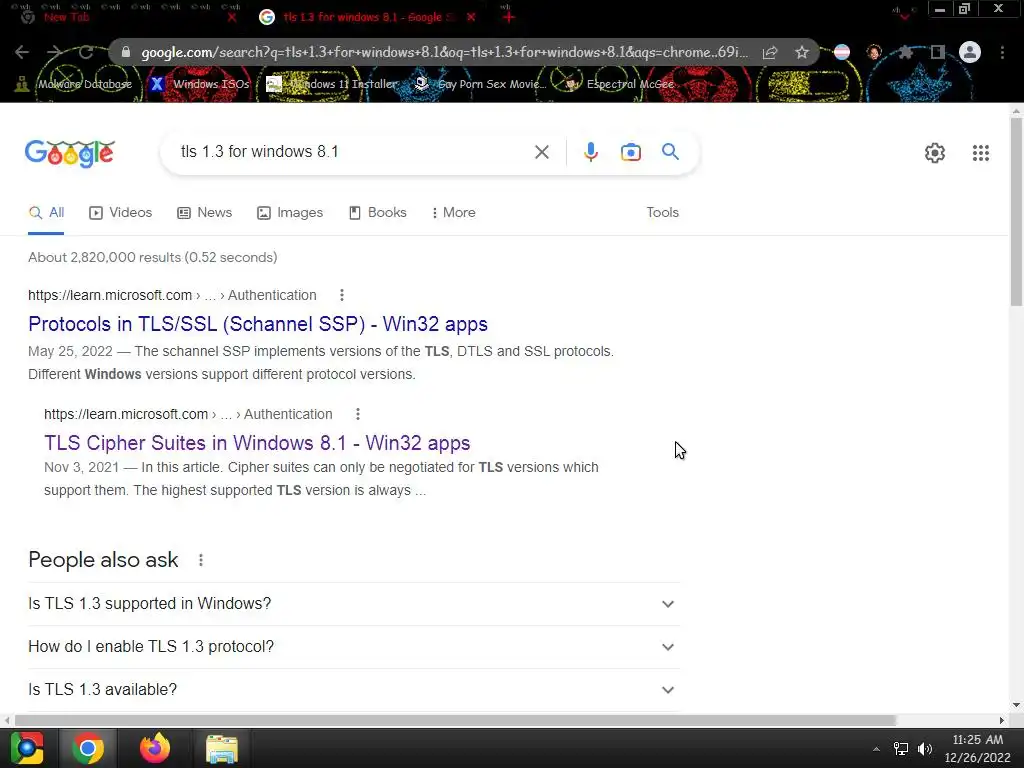Open options dots beside TLS Cipher Suites result
1024x768 pixels.
(x=358, y=414)
